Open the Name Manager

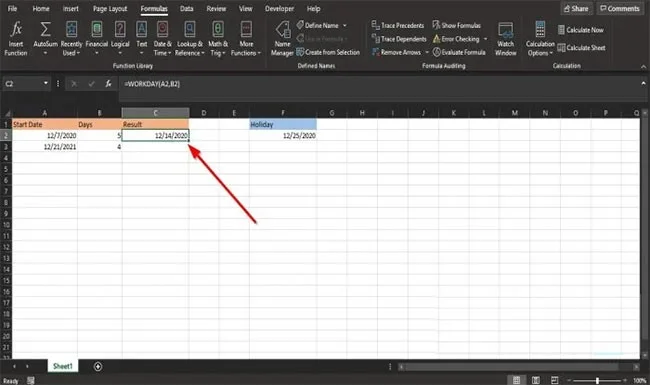[x=282, y=39]
